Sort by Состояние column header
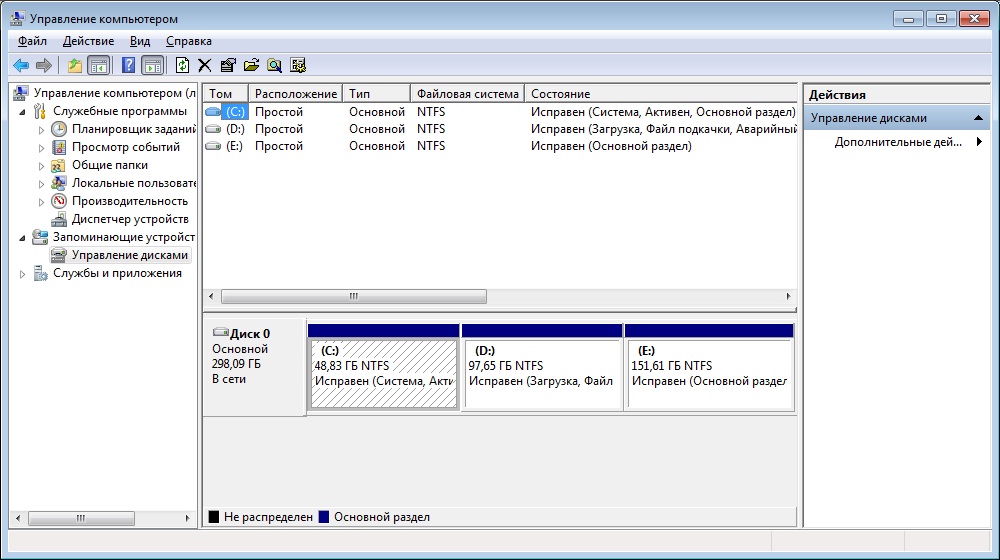 (661, 94)
